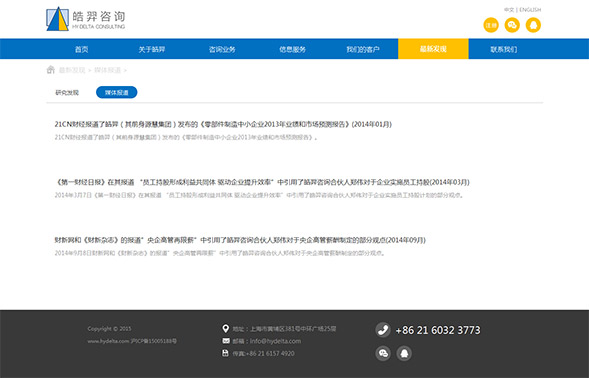Open 关于皓羿 navigation item
The width and height of the screenshot is (589, 378).
click(152, 49)
